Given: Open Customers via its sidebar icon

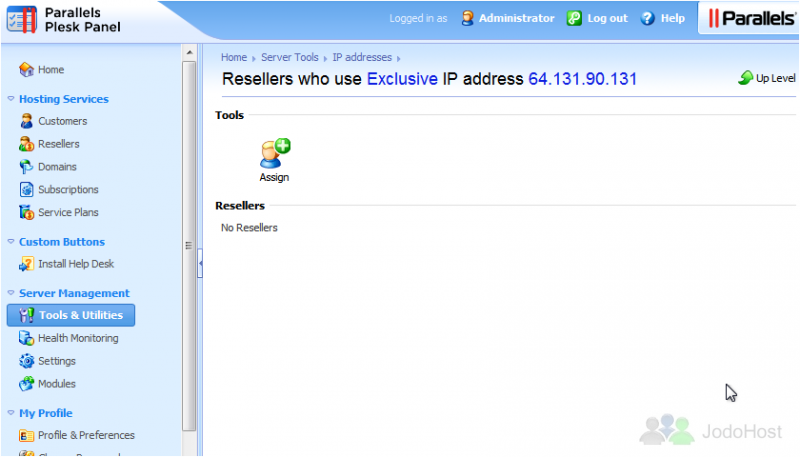Looking at the screenshot, I should point(27,121).
